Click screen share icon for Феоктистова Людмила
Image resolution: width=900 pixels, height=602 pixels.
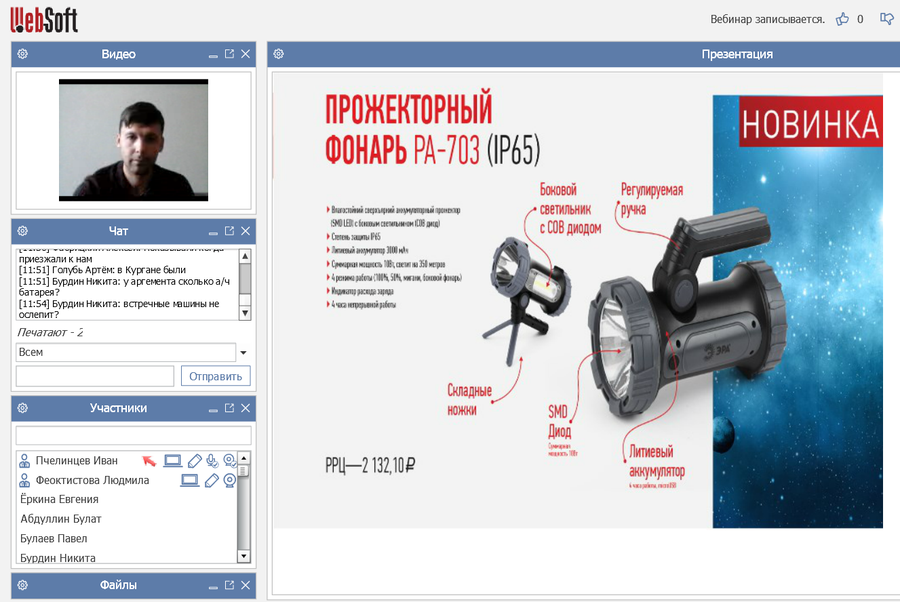tap(189, 480)
